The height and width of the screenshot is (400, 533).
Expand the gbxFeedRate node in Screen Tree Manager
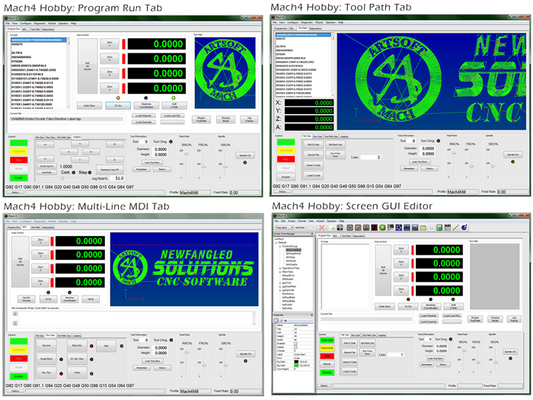click(x=280, y=286)
